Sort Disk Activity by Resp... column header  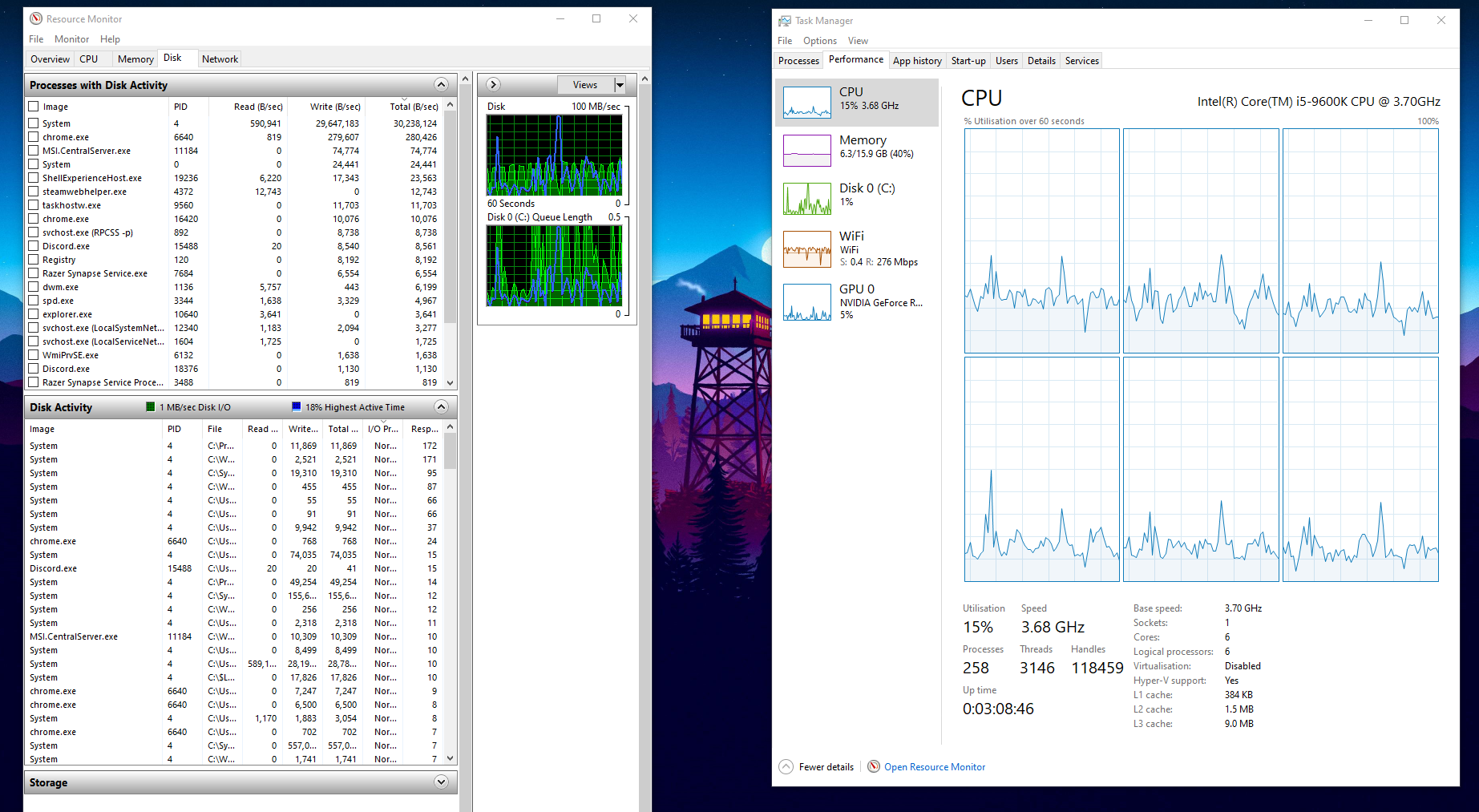point(424,429)
